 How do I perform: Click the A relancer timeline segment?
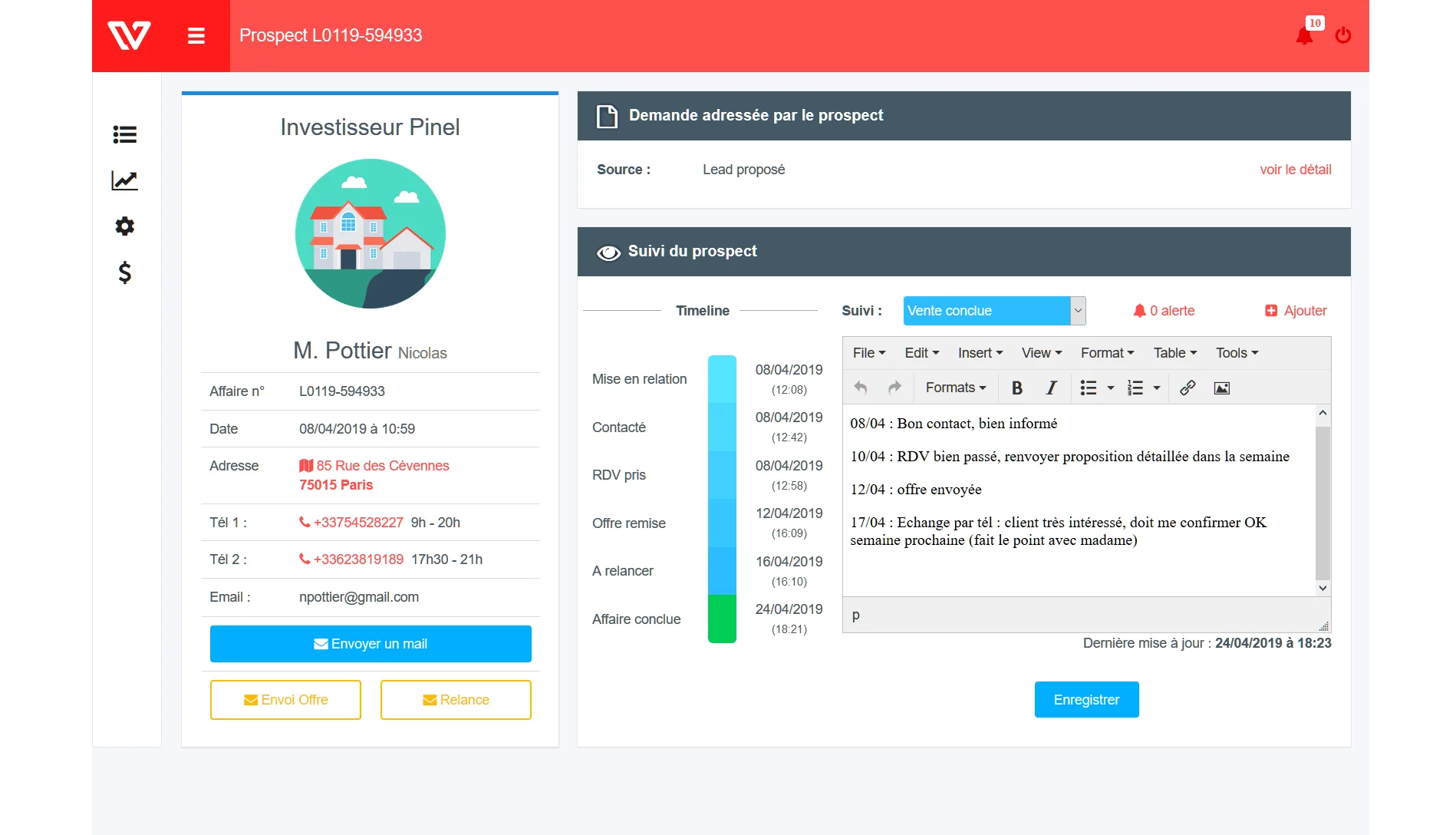[722, 570]
